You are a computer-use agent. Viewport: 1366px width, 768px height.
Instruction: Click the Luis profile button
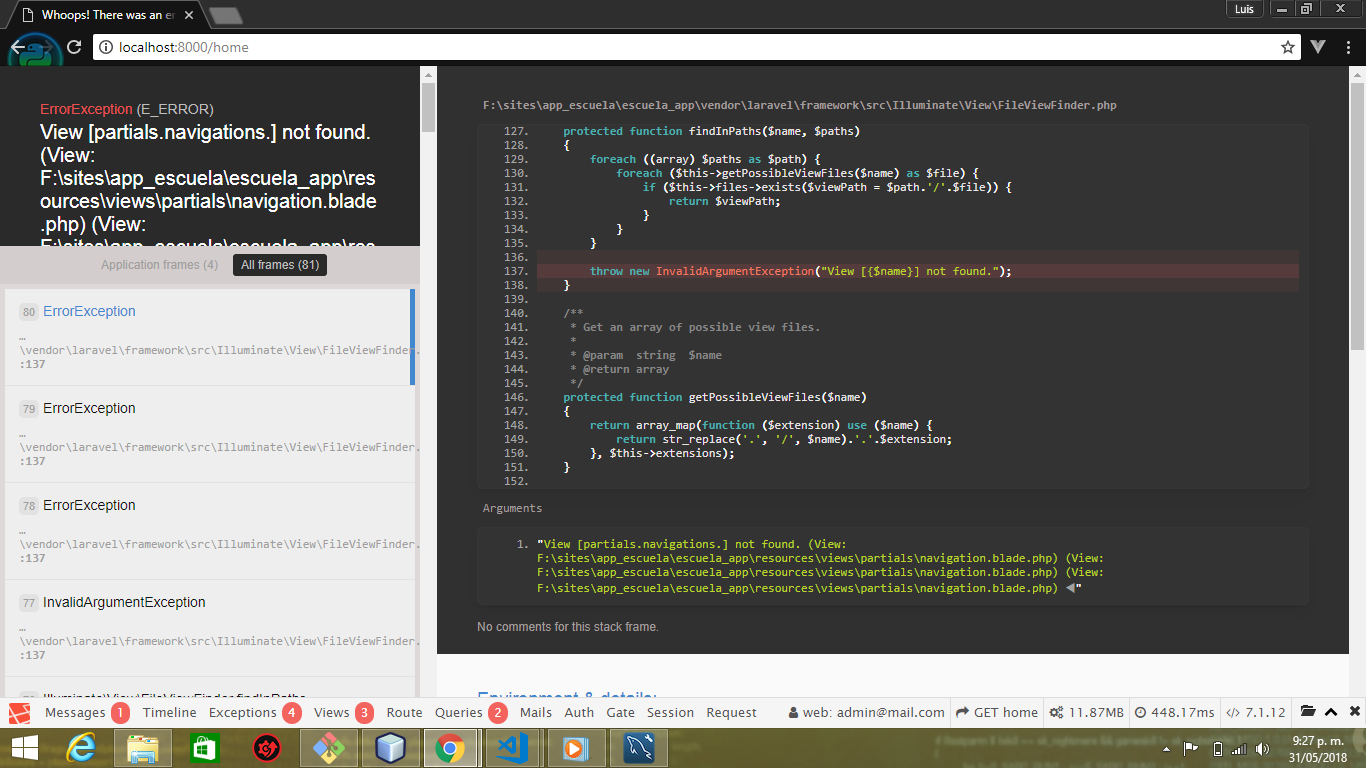click(1244, 8)
